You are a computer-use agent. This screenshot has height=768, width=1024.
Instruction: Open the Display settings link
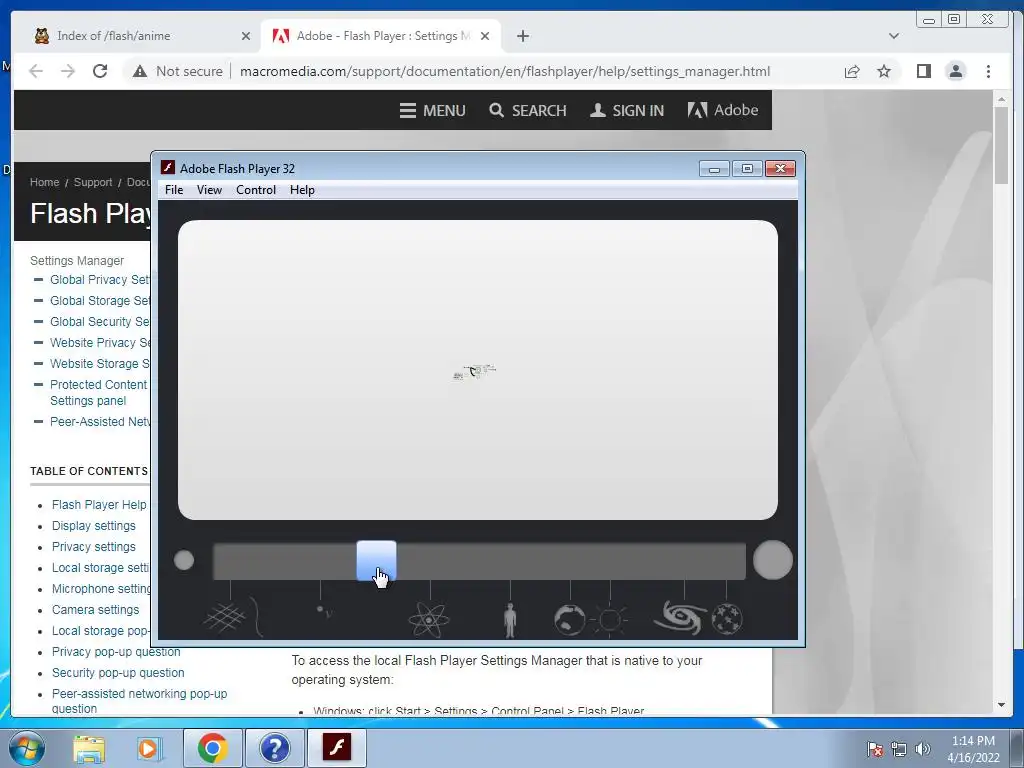(94, 526)
